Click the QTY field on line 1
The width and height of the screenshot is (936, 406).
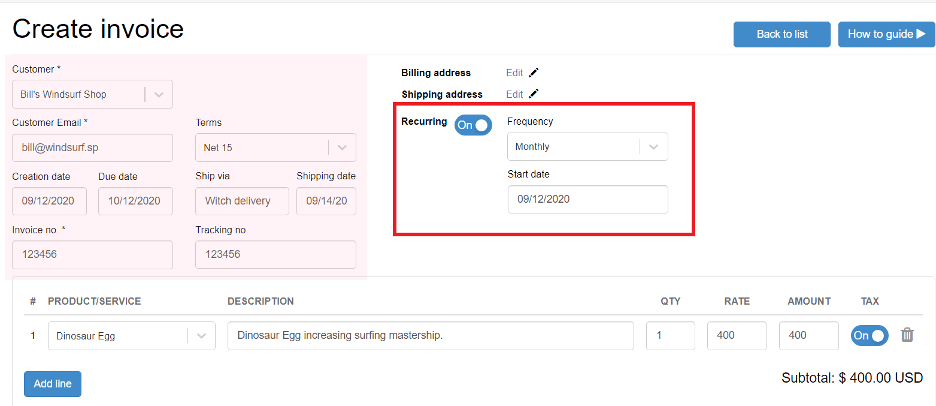click(670, 336)
